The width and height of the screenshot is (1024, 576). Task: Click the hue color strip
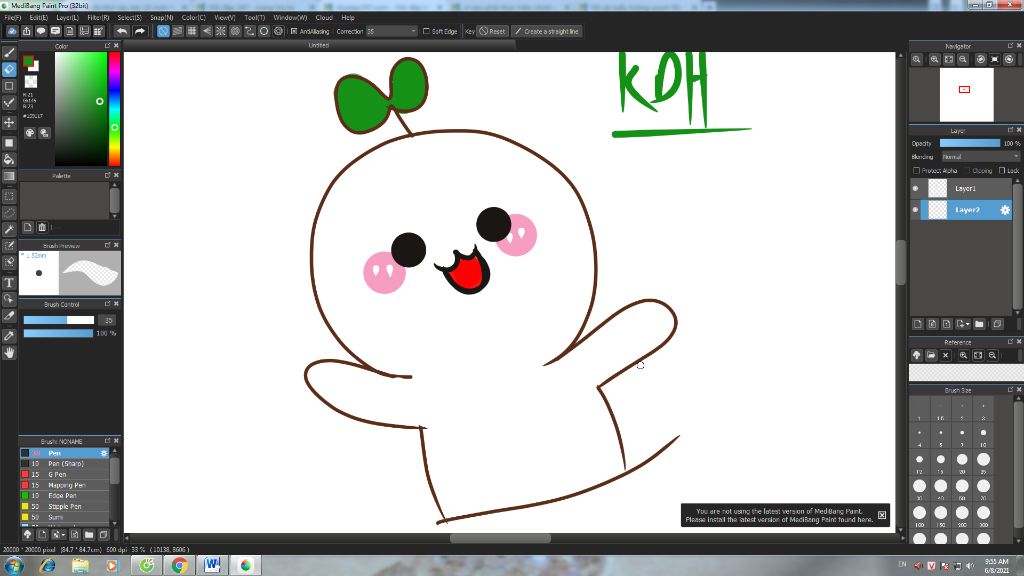114,109
